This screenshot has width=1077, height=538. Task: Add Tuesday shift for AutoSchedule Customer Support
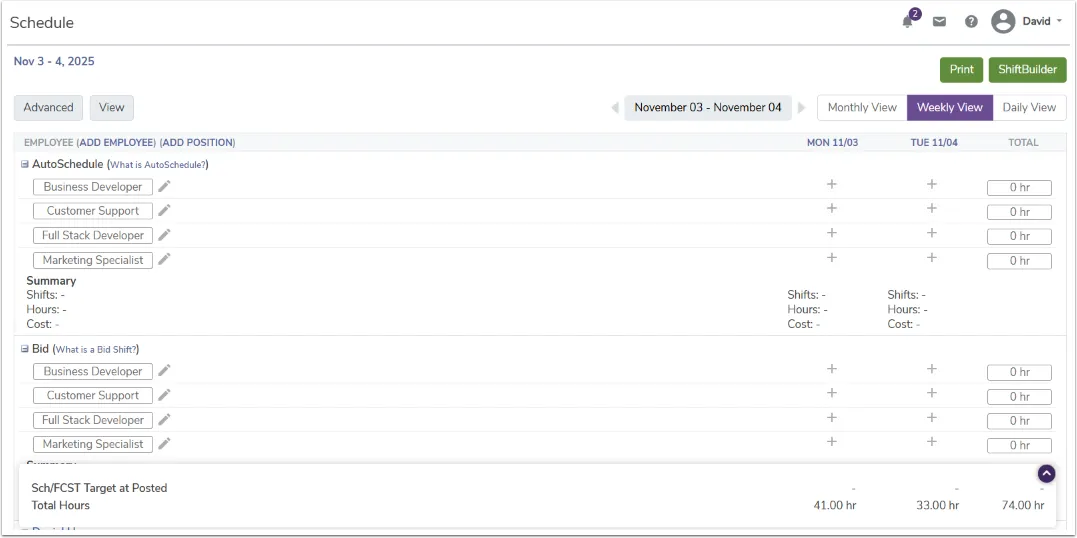[932, 208]
